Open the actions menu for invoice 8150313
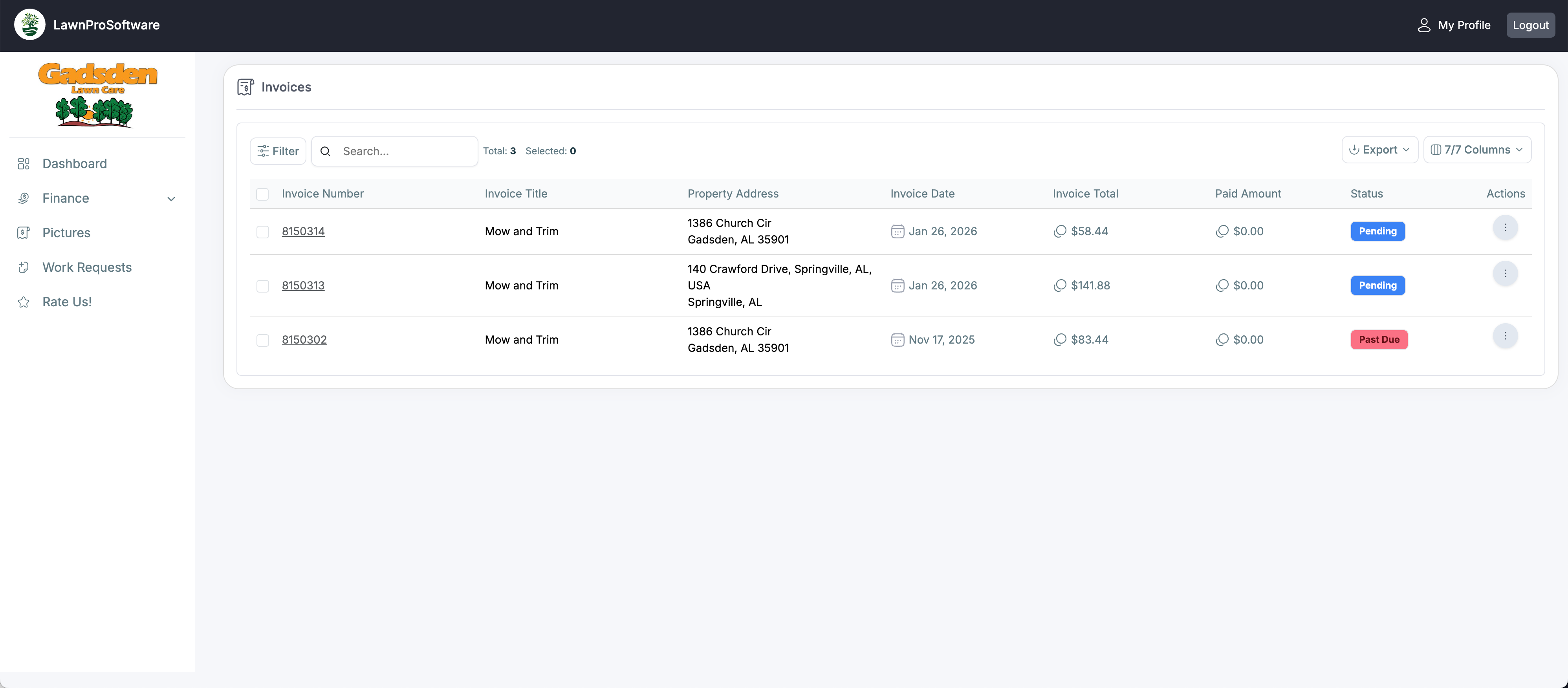Screen dimensions: 1568x688 click(1505, 273)
